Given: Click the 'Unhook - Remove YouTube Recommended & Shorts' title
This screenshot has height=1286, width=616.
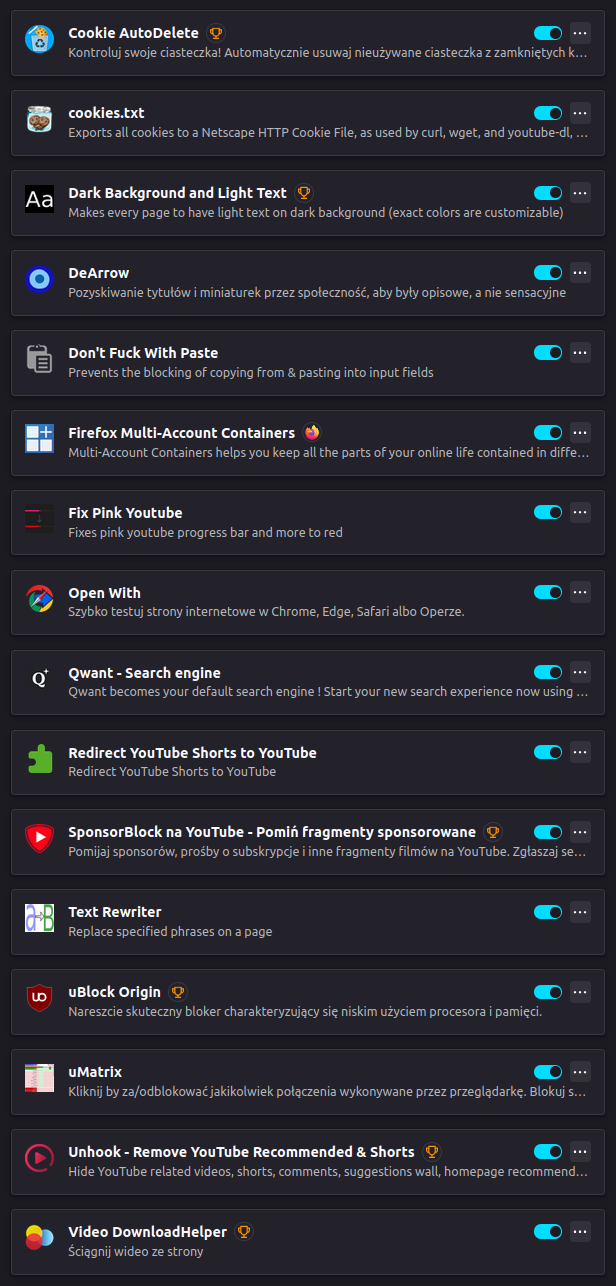Looking at the screenshot, I should tap(241, 1152).
